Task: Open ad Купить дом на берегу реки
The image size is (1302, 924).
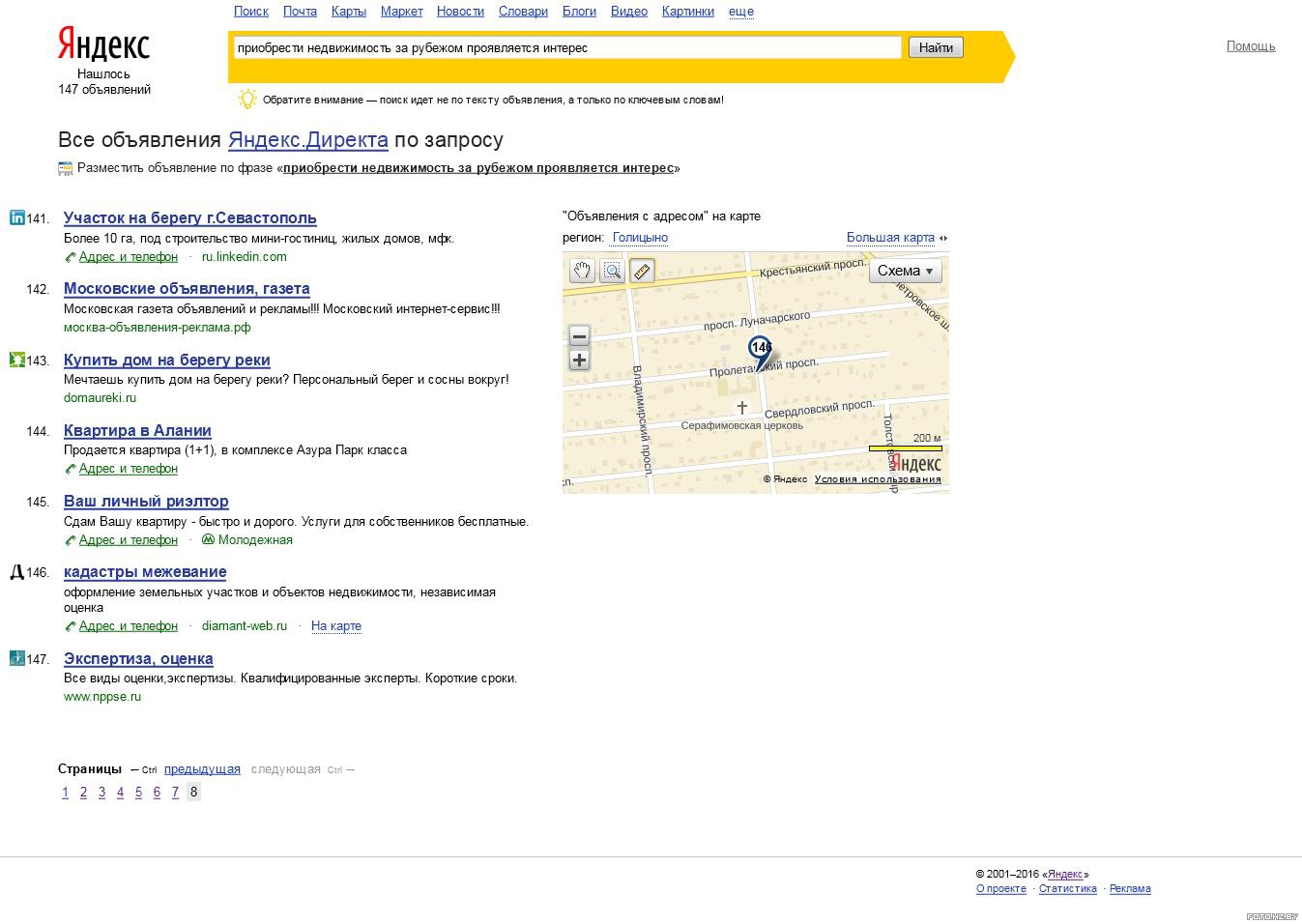Action: click(167, 361)
